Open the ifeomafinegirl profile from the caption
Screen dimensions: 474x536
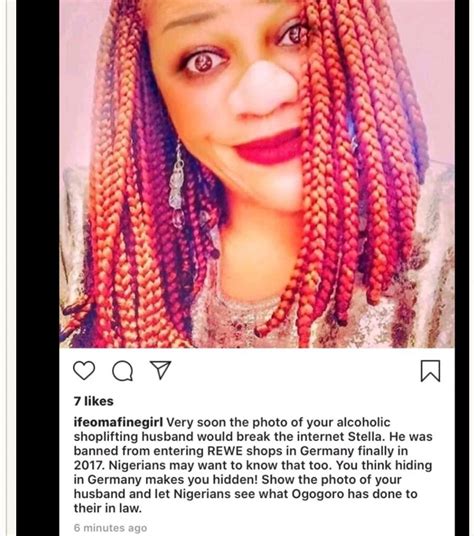point(118,423)
